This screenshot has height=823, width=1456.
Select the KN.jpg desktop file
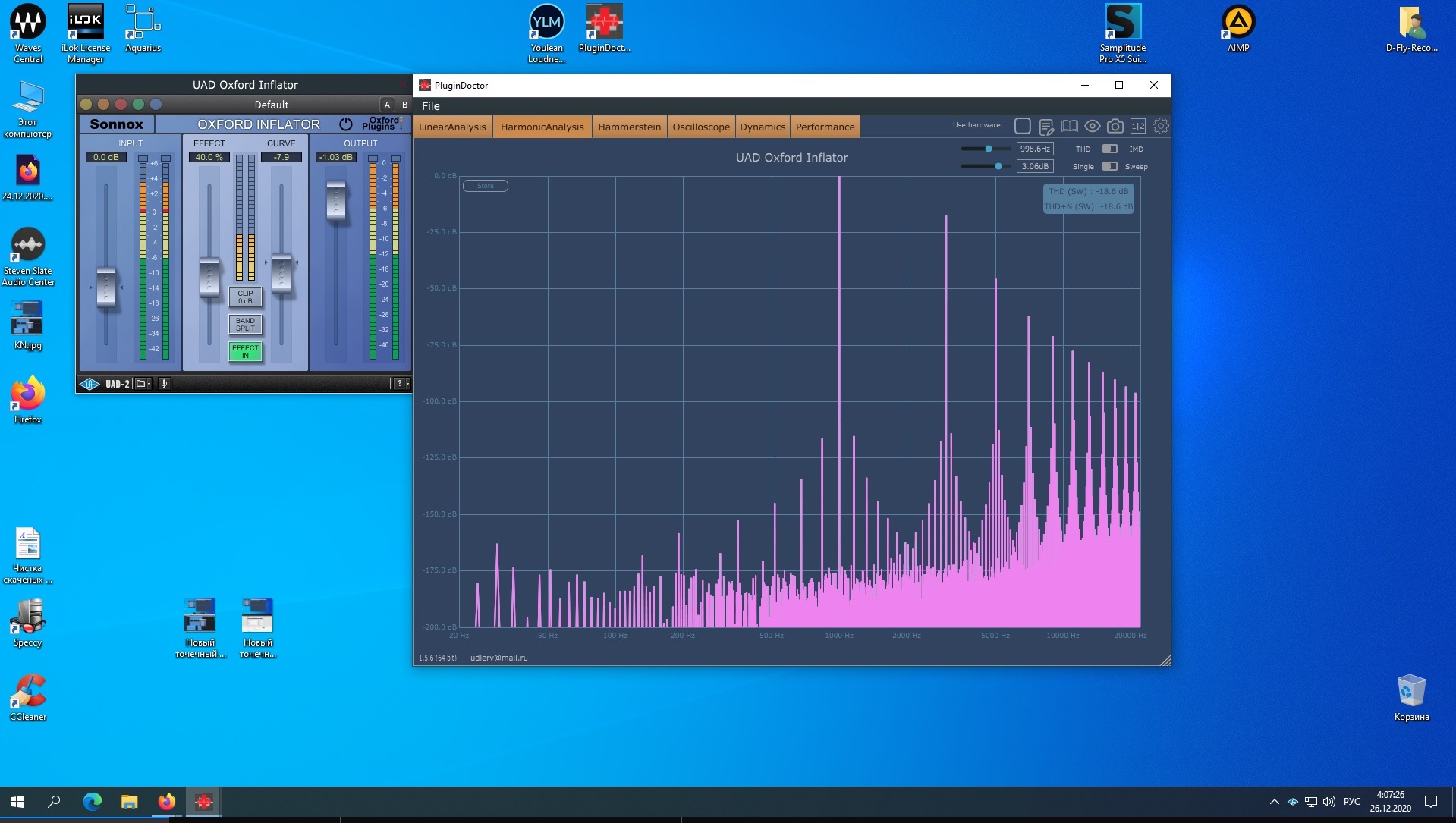click(x=28, y=326)
